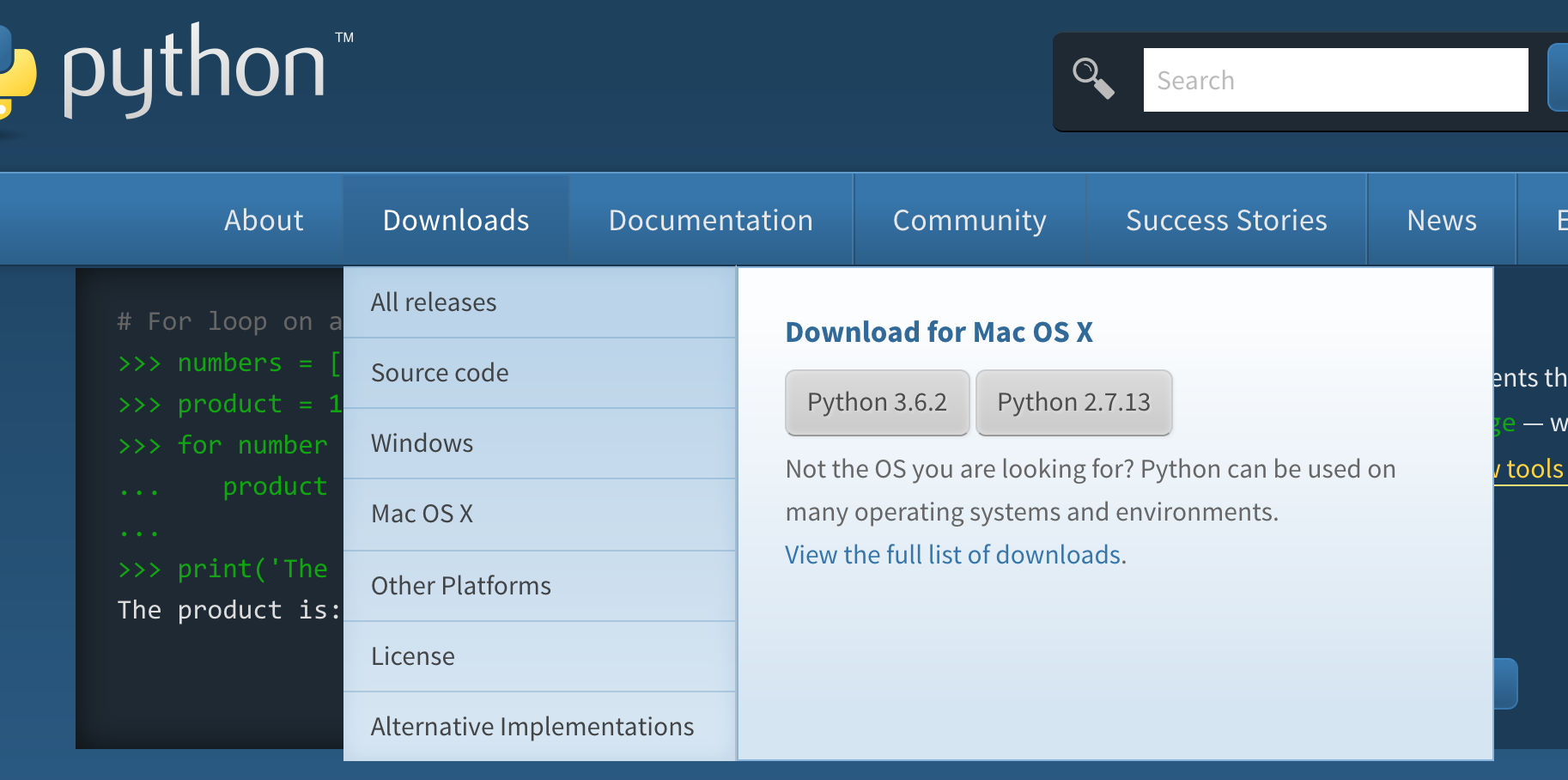Open the Success Stories menu
The width and height of the screenshot is (1568, 780).
tap(1226, 220)
